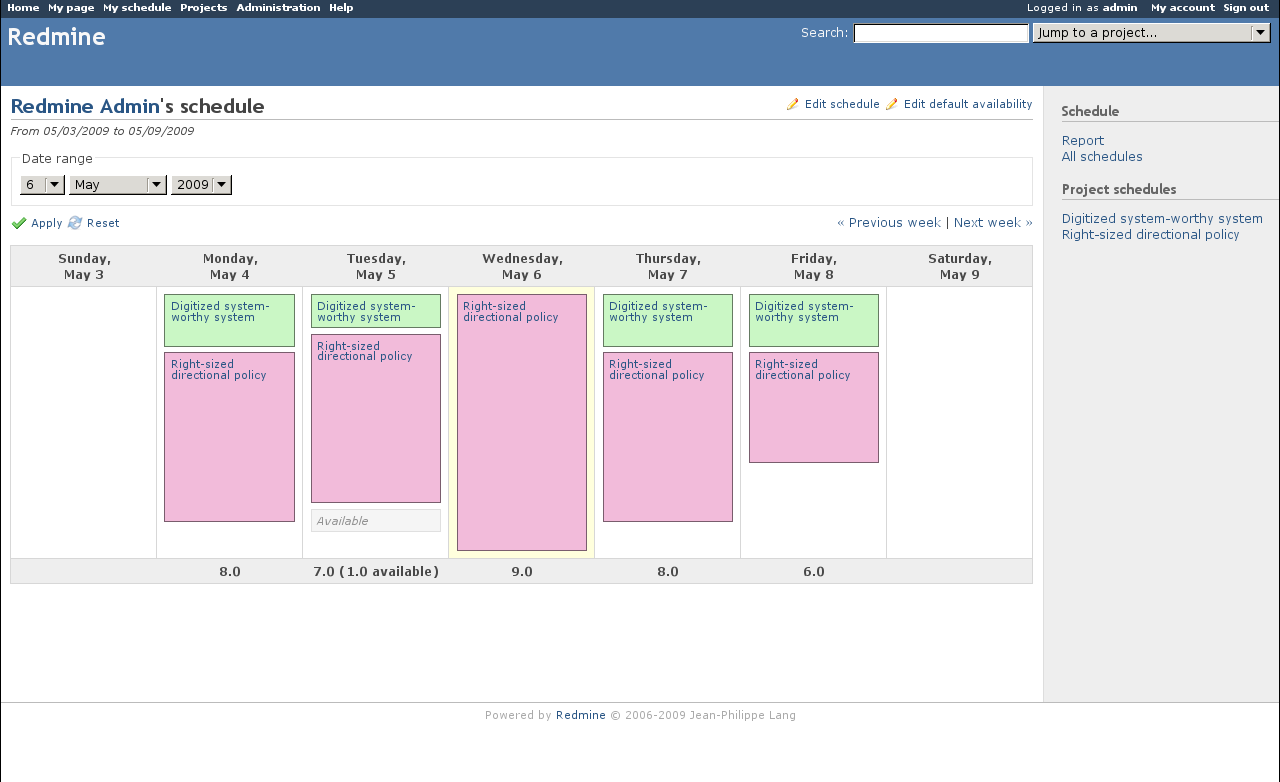Open the Home menu item
1280x782 pixels.
(23, 8)
